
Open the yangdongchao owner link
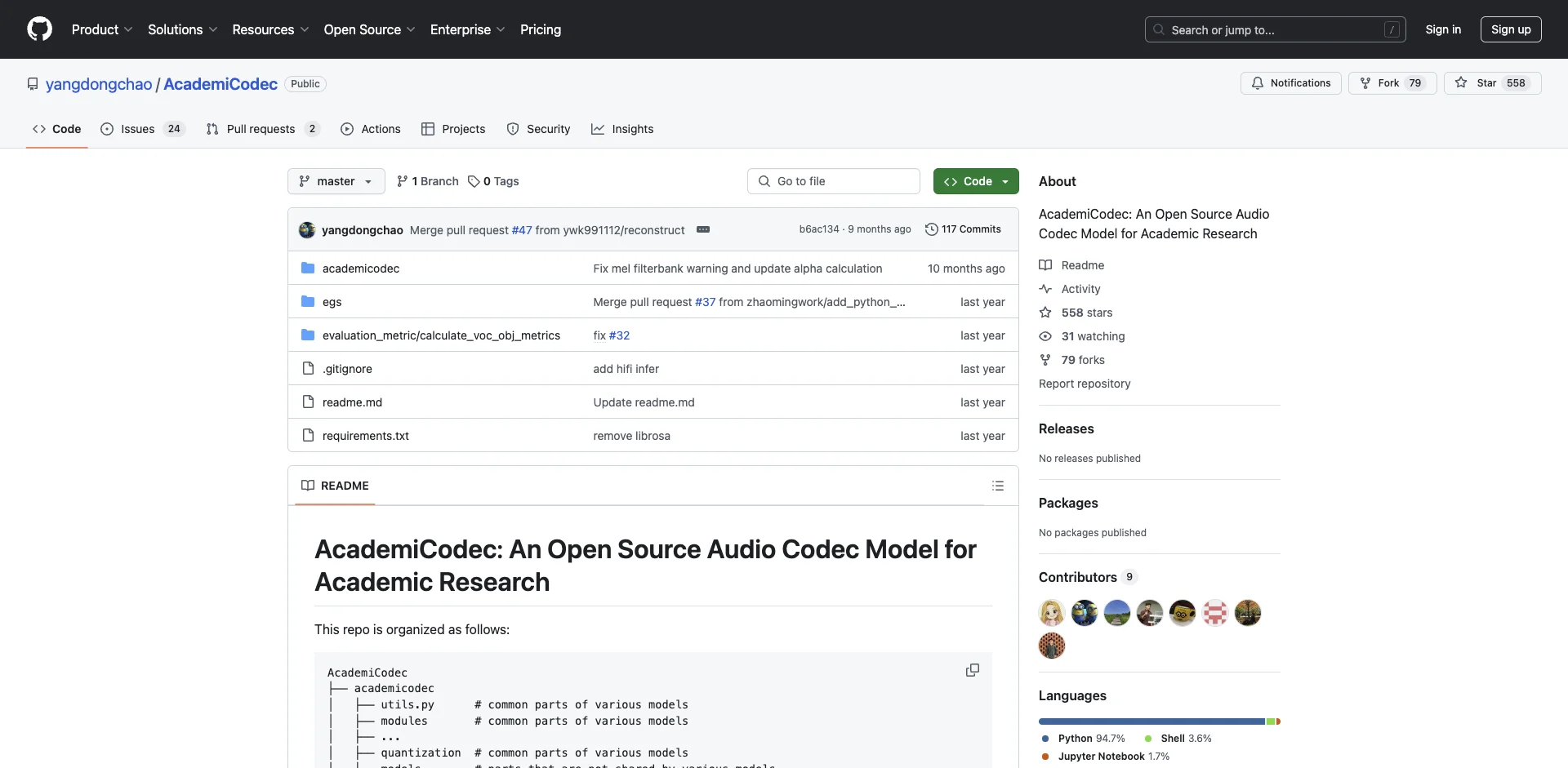coord(99,84)
